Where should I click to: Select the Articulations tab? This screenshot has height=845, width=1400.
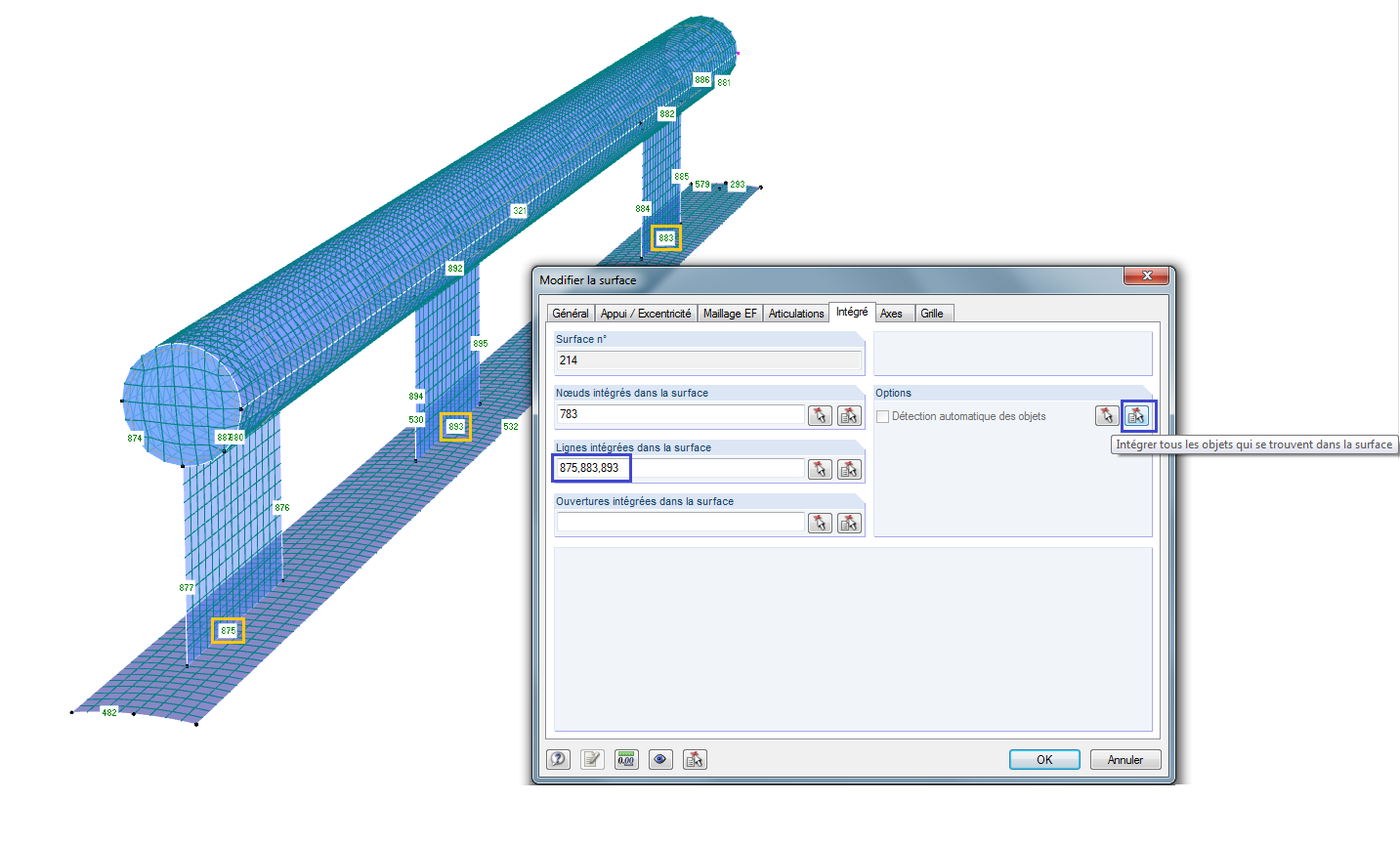click(x=796, y=314)
